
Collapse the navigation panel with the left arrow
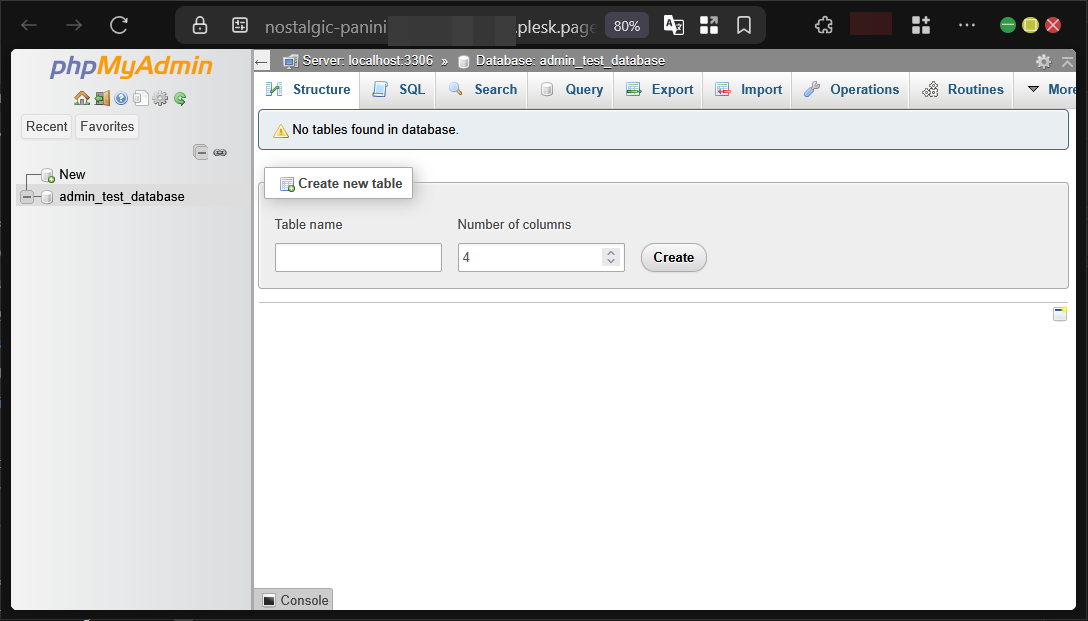coord(261,60)
